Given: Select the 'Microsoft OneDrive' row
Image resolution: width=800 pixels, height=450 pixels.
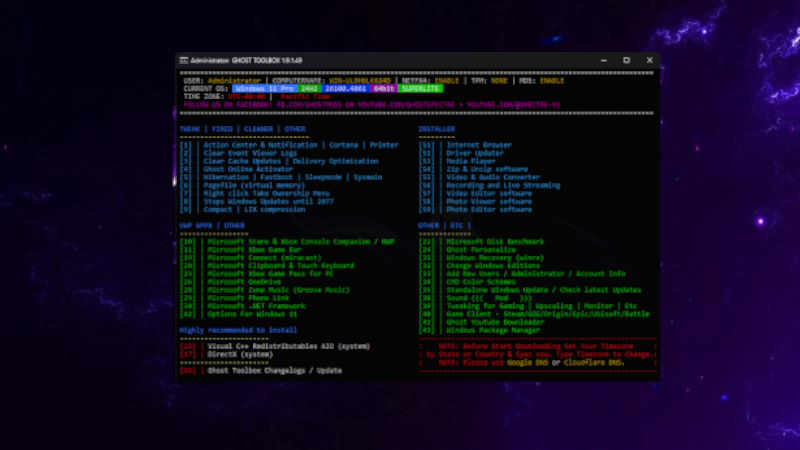Looking at the screenshot, I should (x=230, y=282).
